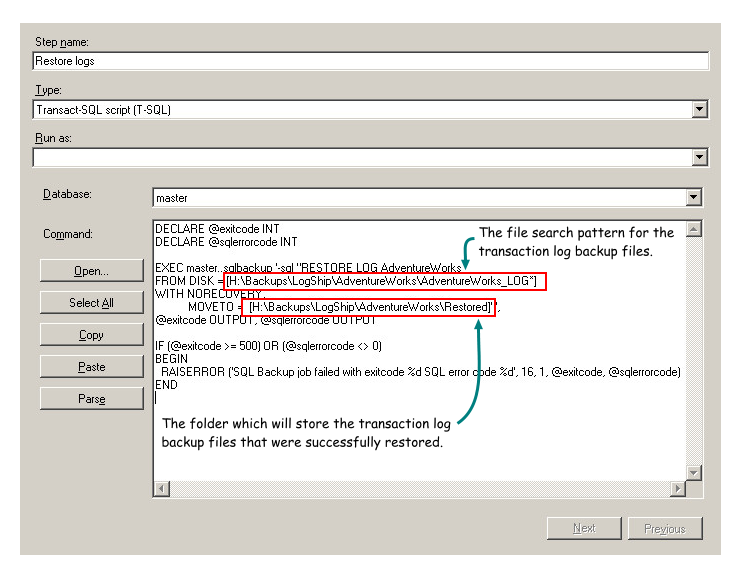Click the Parse button

point(91,399)
